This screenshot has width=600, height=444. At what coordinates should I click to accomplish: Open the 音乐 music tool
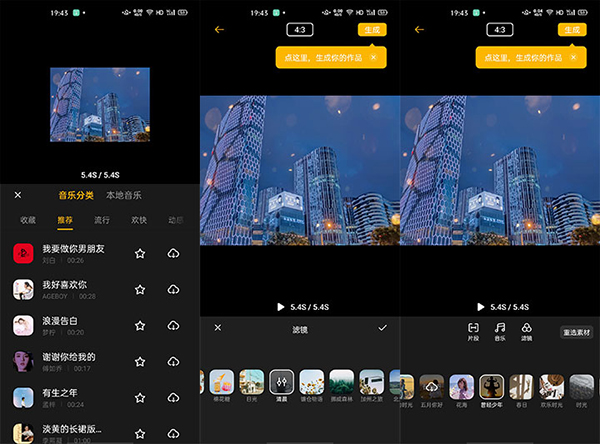click(x=500, y=331)
